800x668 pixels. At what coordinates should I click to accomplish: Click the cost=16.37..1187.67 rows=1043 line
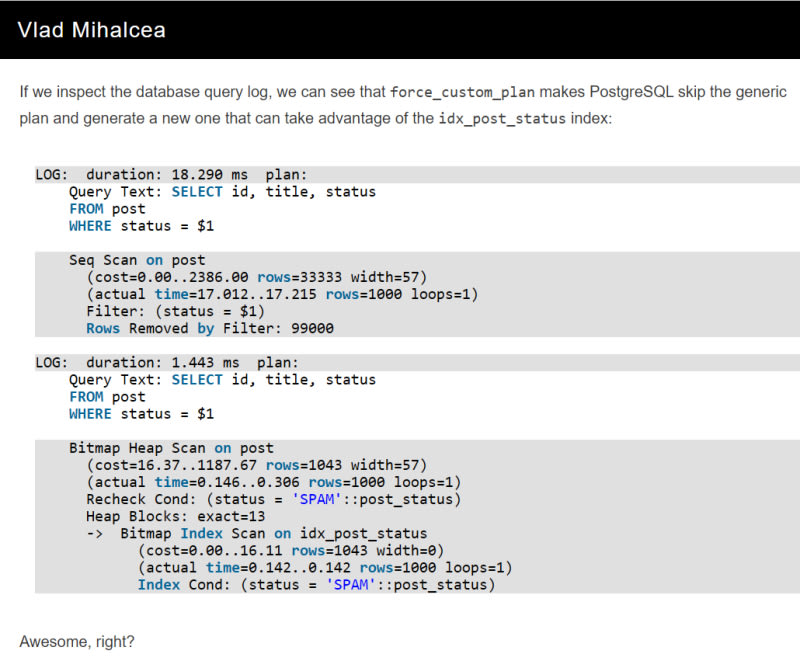click(x=257, y=465)
